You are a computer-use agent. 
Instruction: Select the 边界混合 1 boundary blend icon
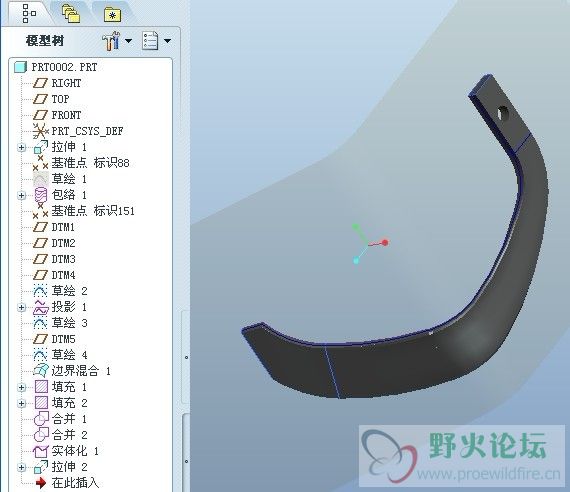41,371
